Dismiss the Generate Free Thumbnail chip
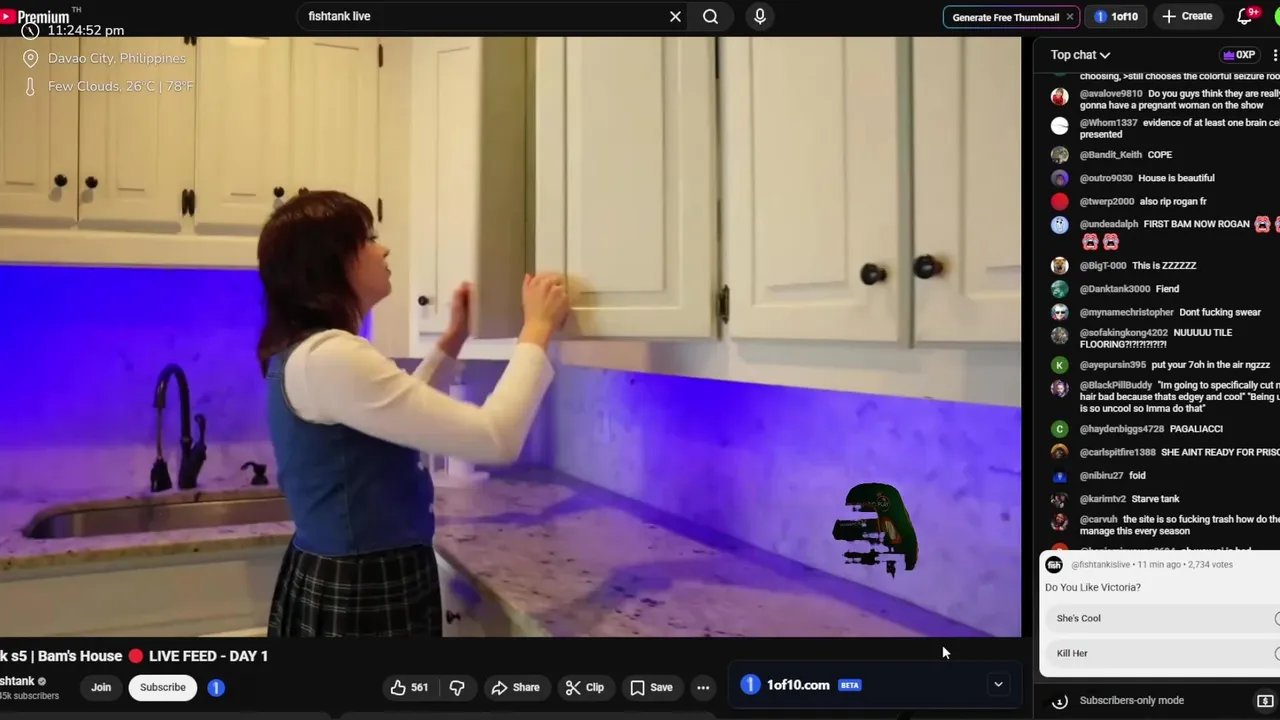1280x720 pixels. click(1070, 17)
